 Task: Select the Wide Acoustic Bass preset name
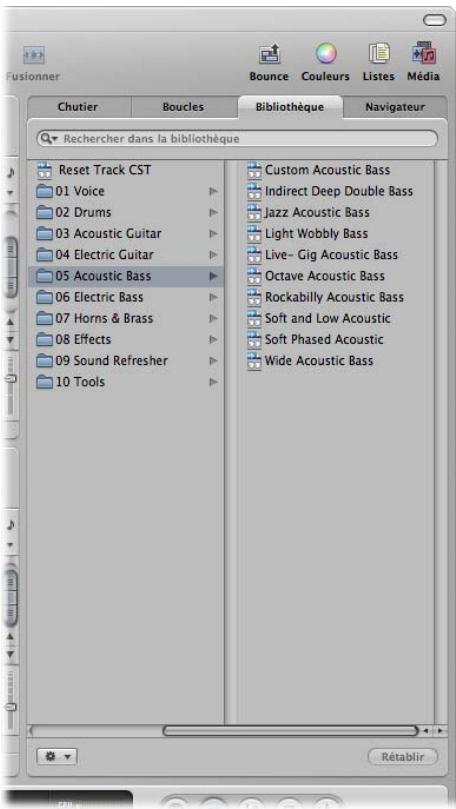[319, 361]
